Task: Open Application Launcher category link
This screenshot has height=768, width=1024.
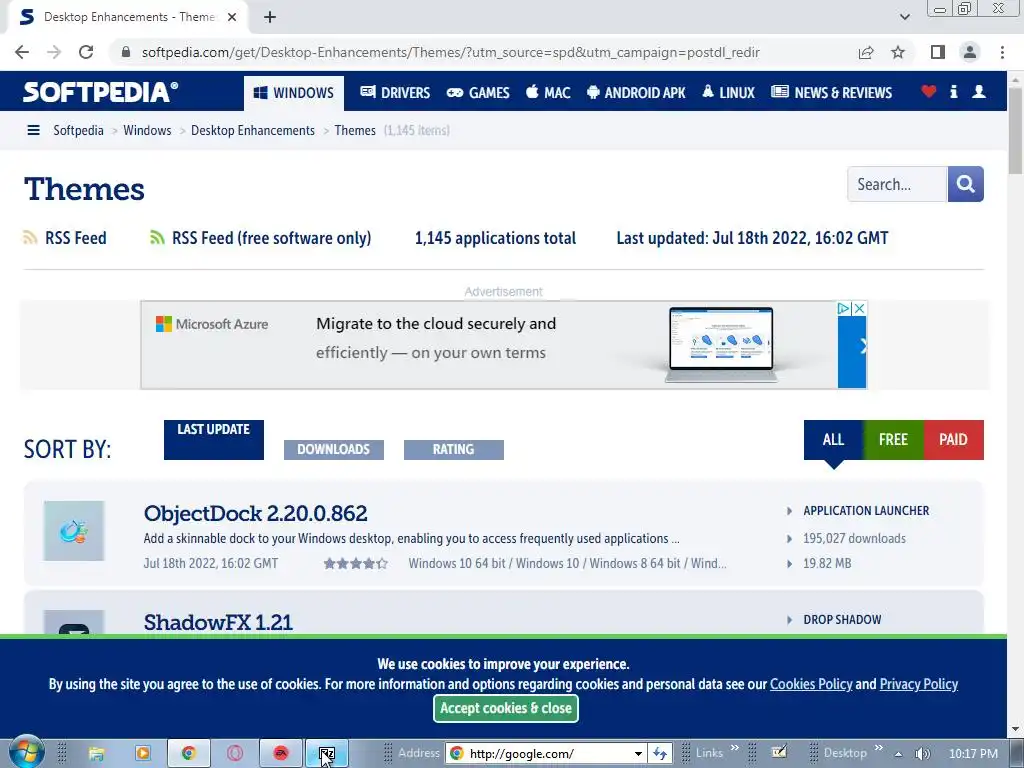Action: 866,511
